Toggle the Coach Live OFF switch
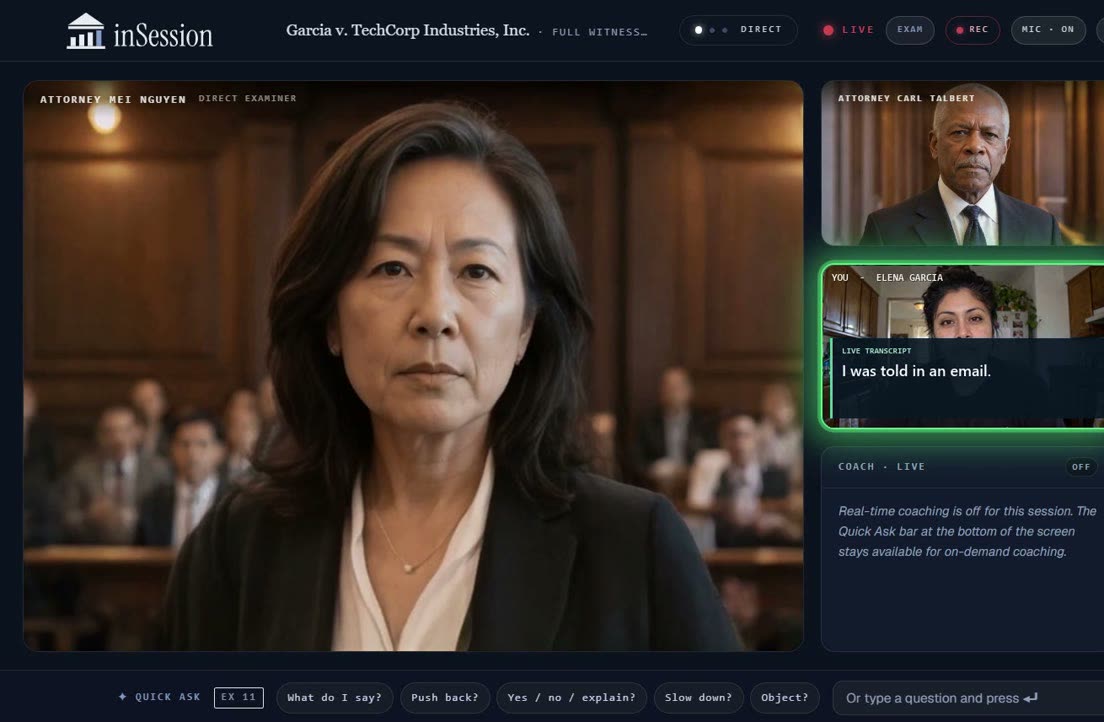Image resolution: width=1104 pixels, height=722 pixels. point(1081,466)
